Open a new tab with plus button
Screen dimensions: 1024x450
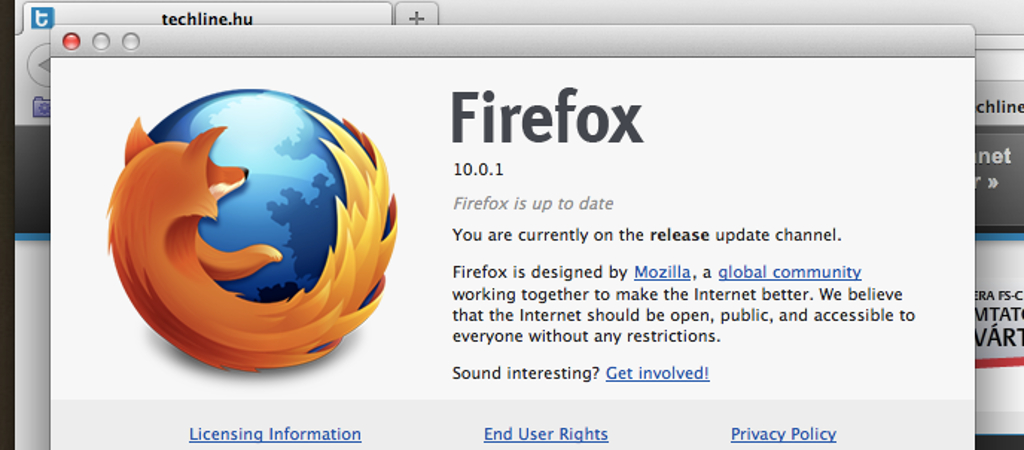(416, 16)
